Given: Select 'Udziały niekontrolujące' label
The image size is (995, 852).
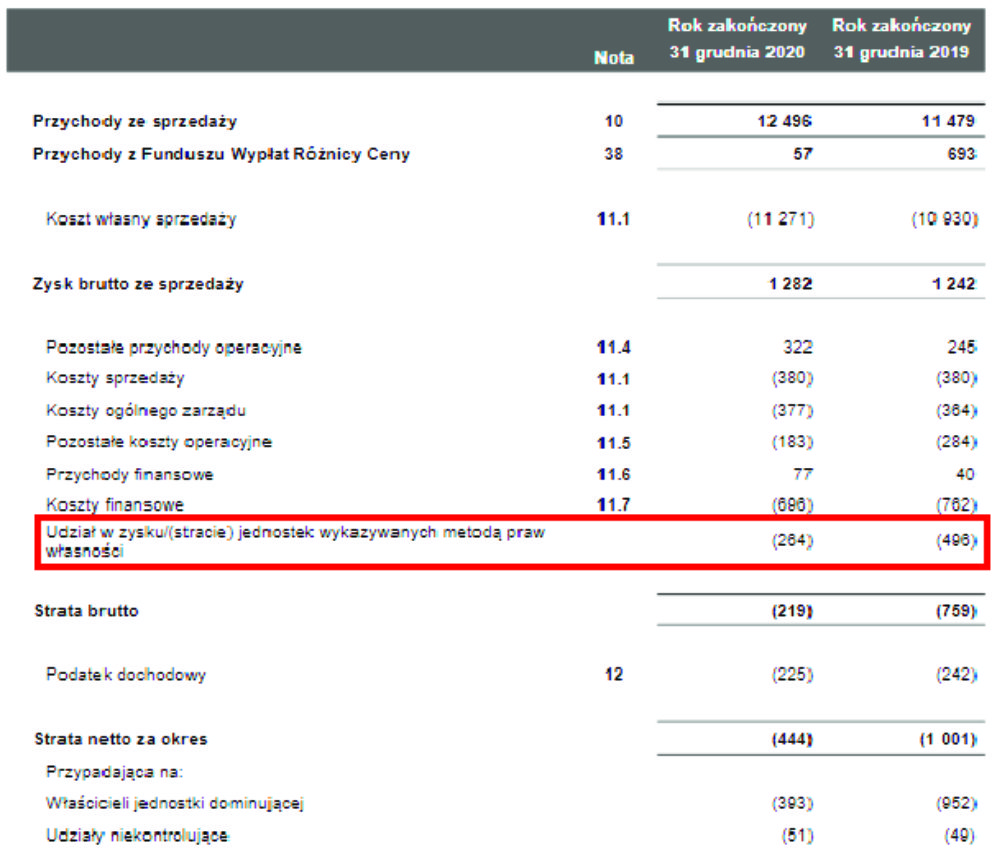Looking at the screenshot, I should pyautogui.click(x=137, y=836).
